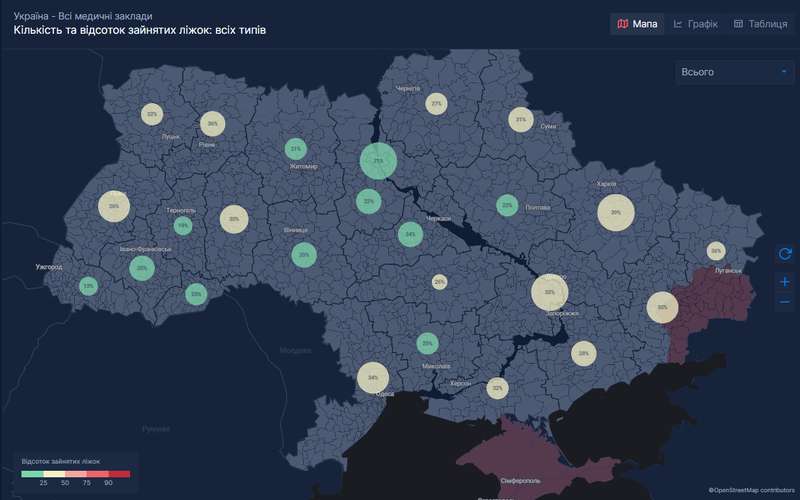Click the map reset/refresh icon

(785, 254)
